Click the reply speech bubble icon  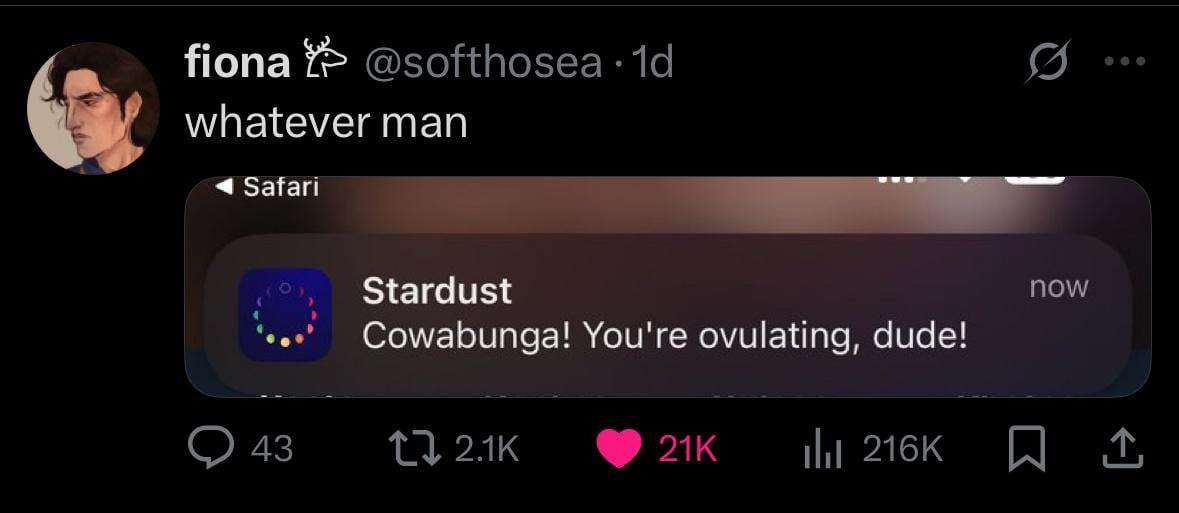pyautogui.click(x=211, y=448)
